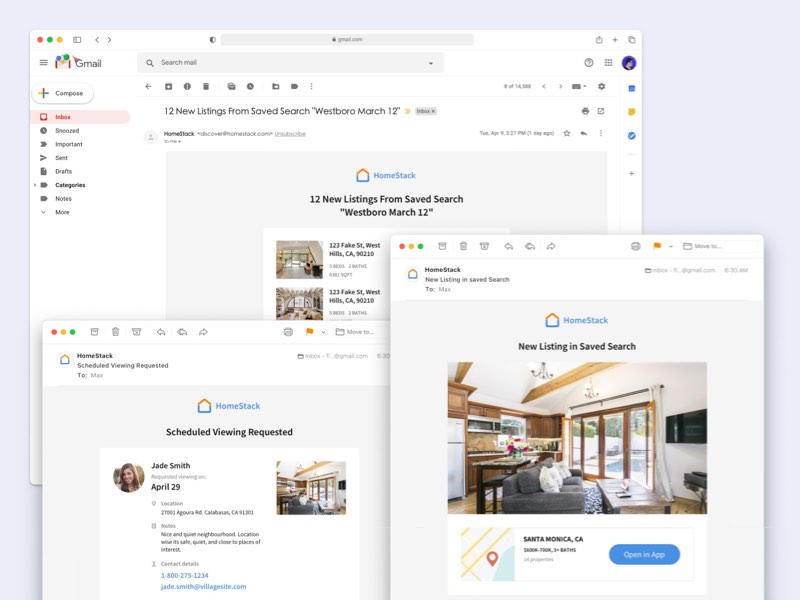Reply all in the New Listing mail window

(529, 246)
